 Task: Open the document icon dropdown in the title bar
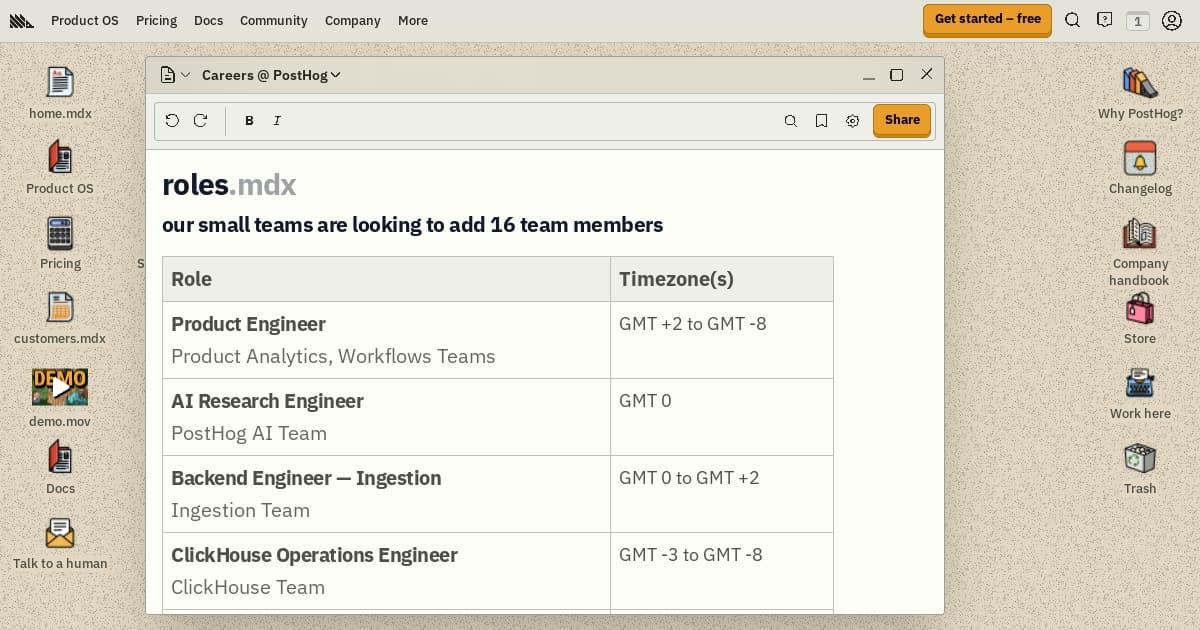(175, 75)
